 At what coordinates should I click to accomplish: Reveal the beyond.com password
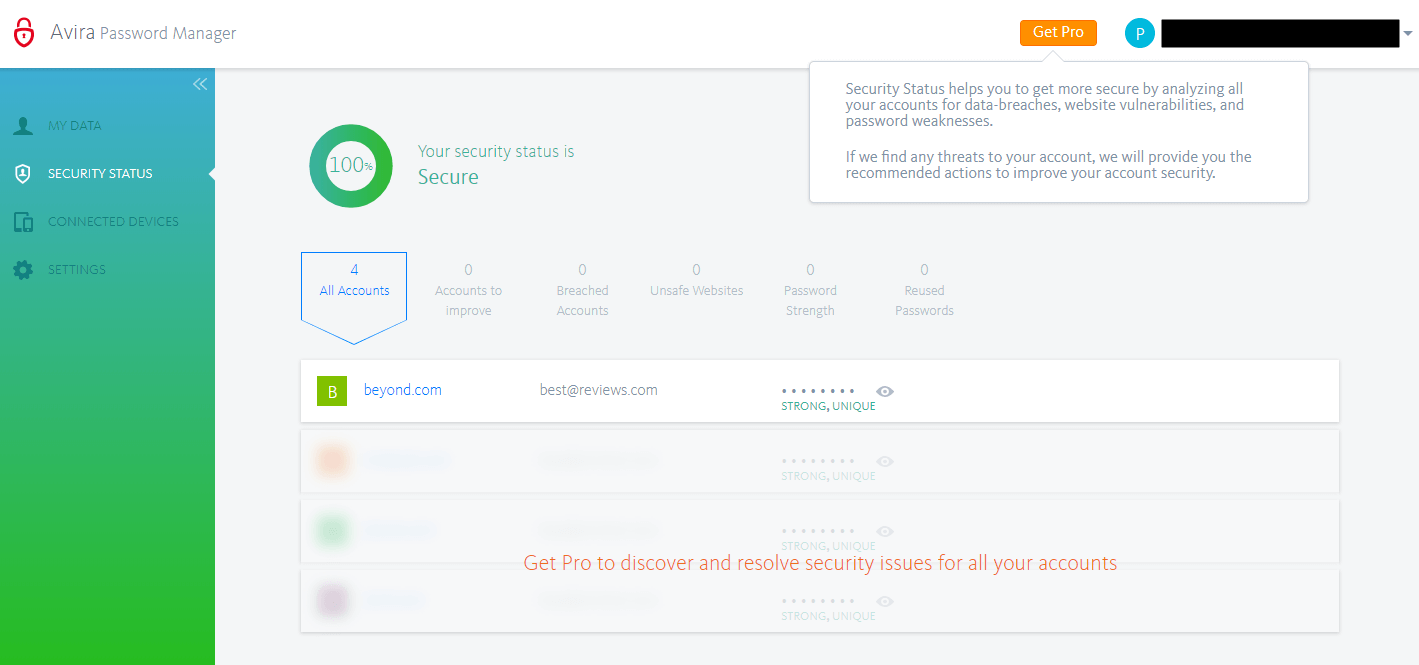click(x=884, y=390)
